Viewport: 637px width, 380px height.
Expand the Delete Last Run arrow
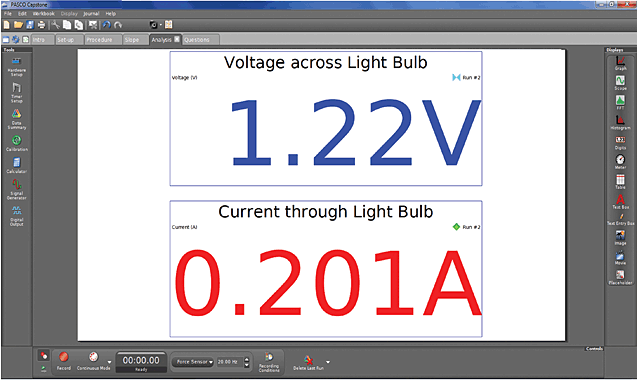328,362
